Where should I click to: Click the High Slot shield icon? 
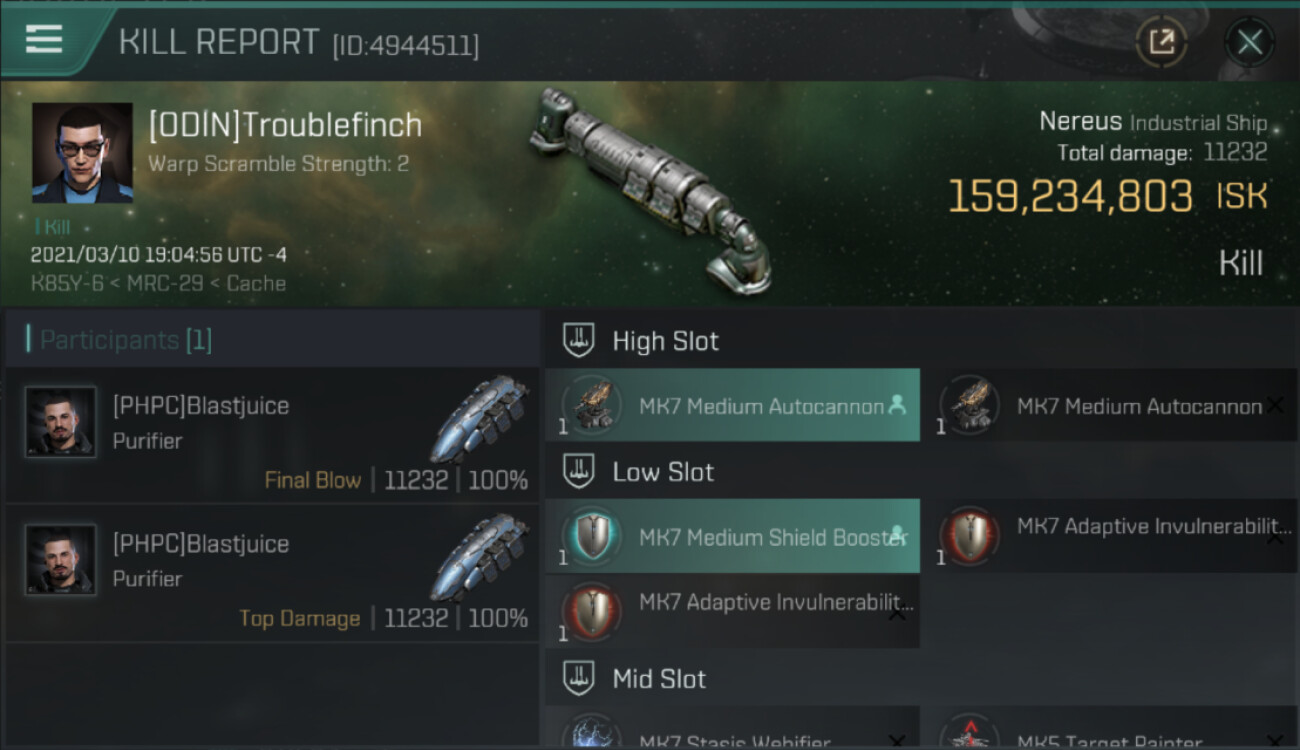[x=579, y=340]
